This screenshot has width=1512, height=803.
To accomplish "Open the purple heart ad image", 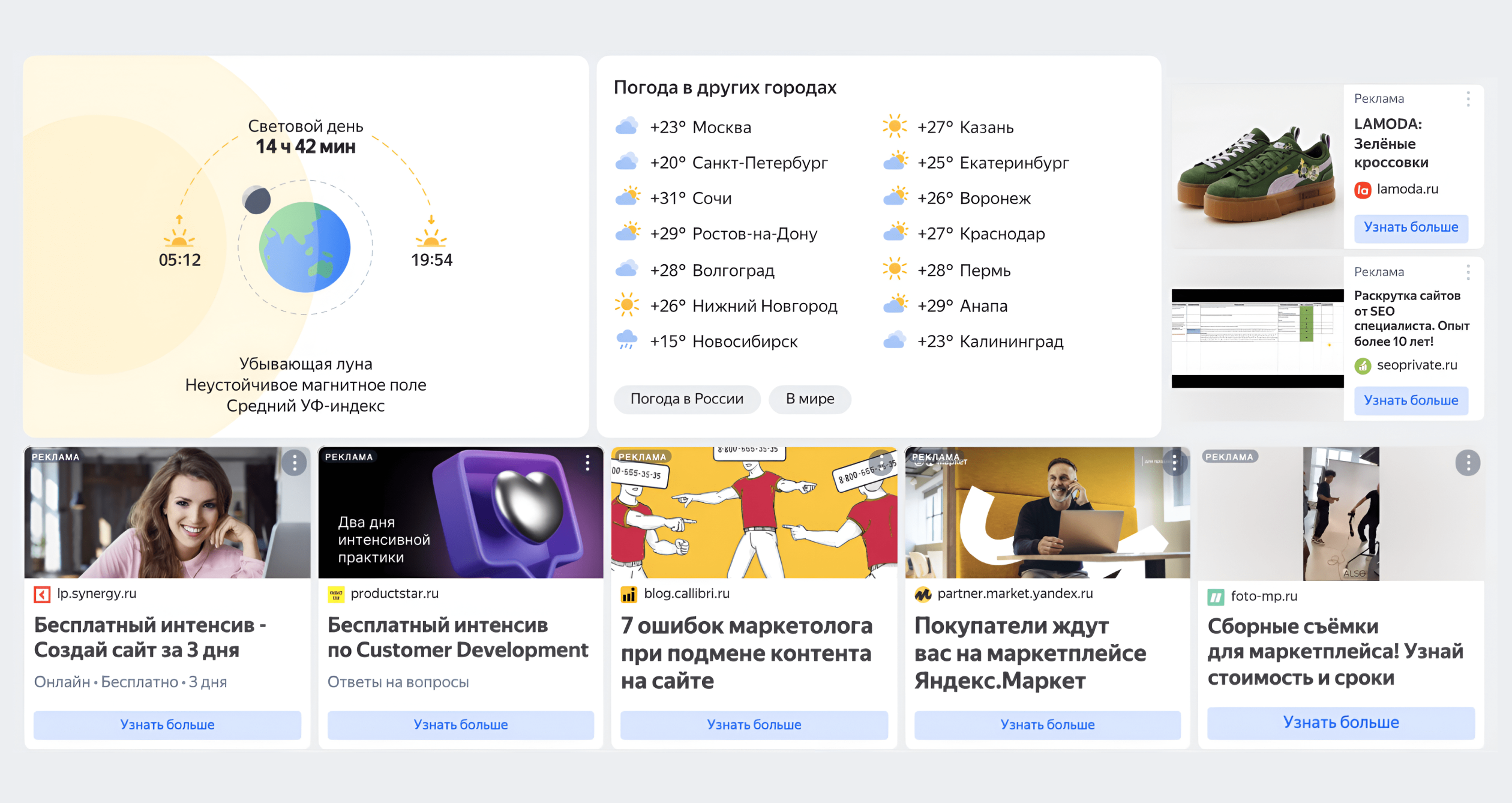I will coord(461,513).
